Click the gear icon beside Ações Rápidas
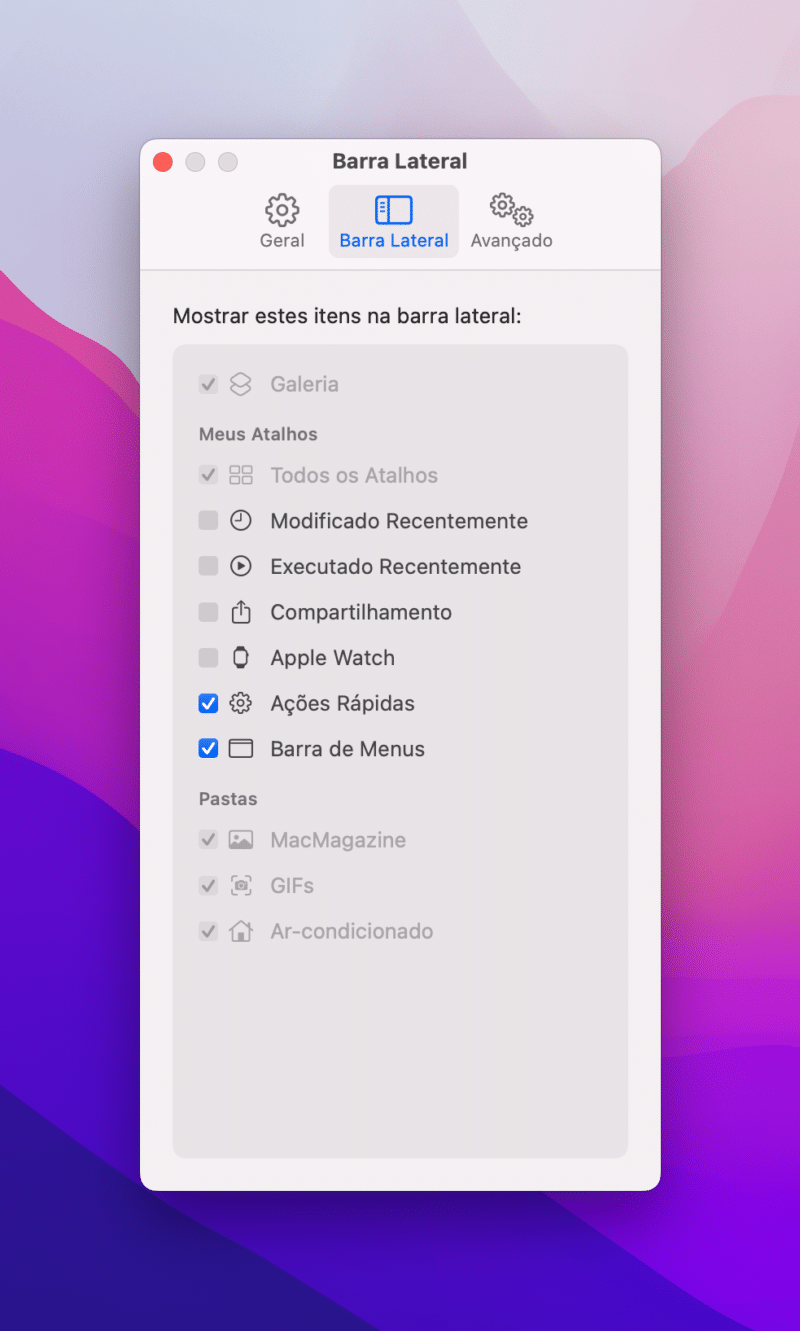 (240, 703)
